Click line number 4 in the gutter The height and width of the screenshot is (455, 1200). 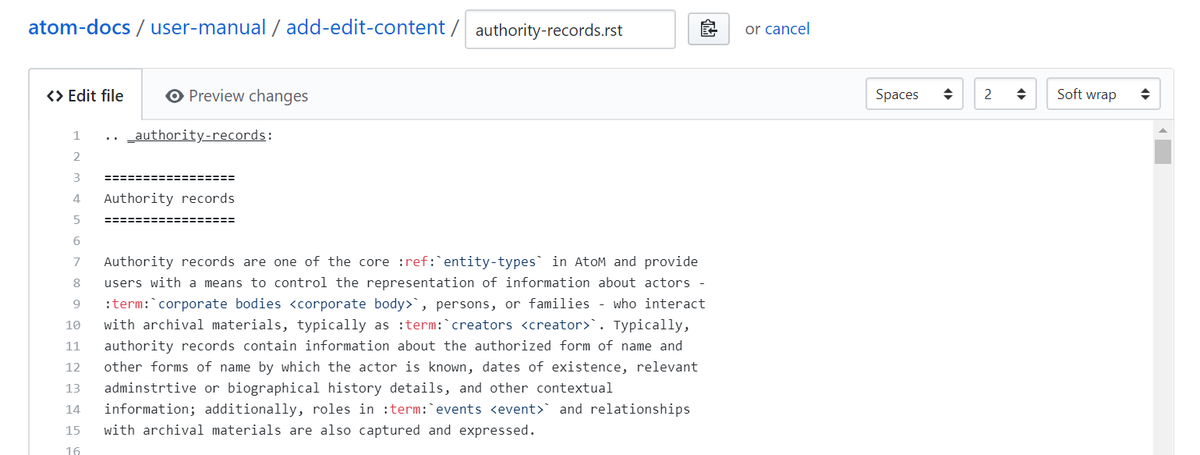[x=76, y=198]
